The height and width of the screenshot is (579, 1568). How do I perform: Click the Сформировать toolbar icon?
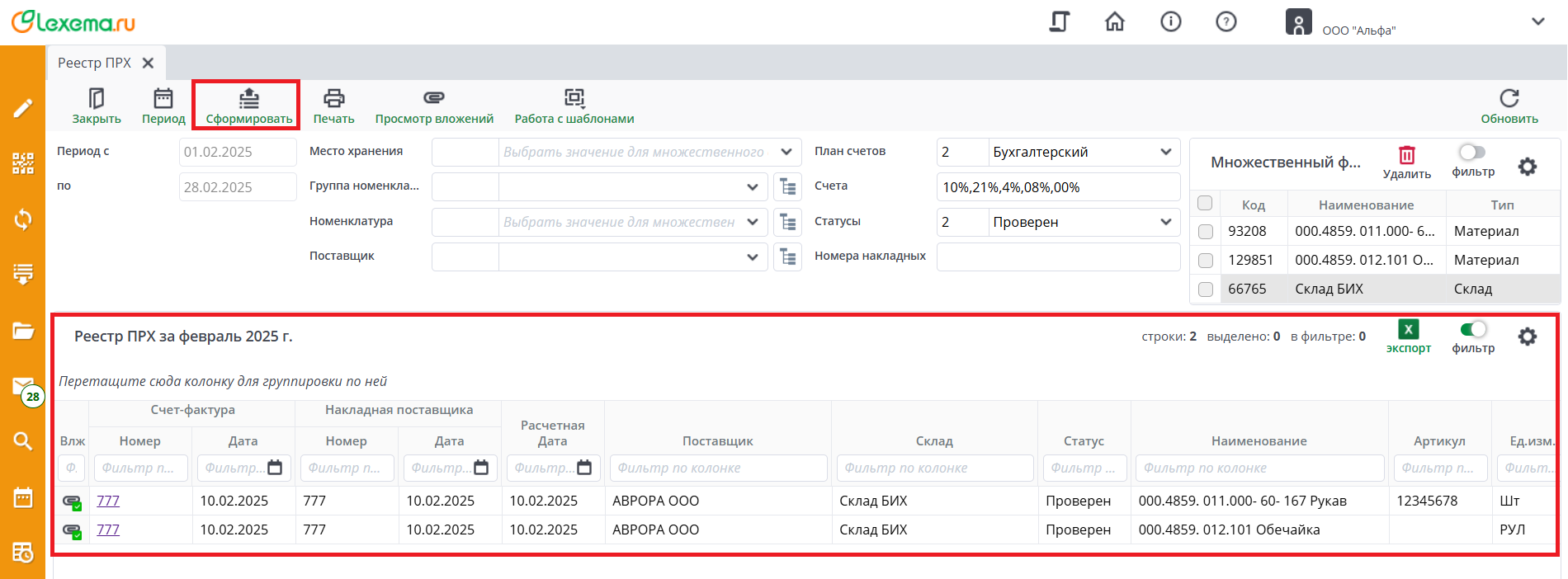tap(248, 99)
